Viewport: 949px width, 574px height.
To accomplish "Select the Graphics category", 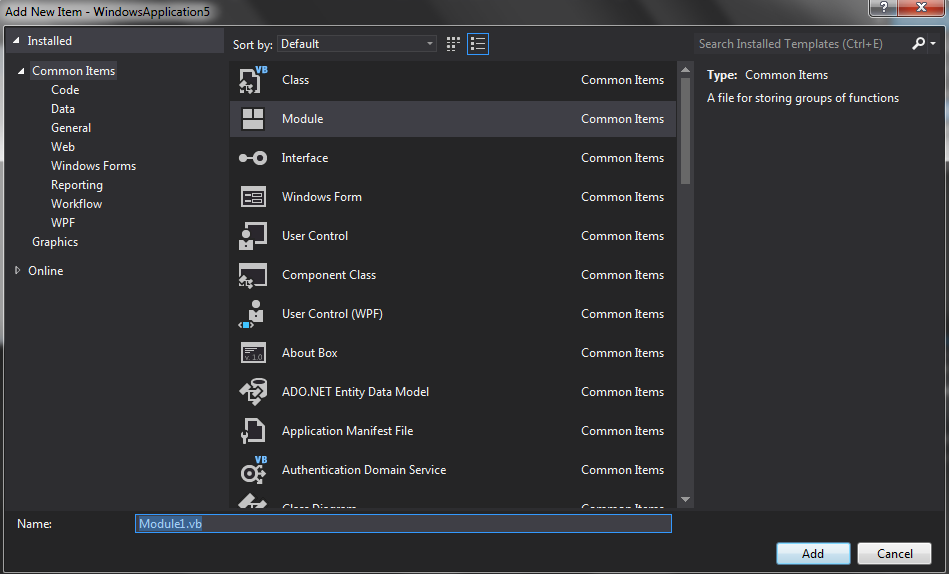I will [x=55, y=242].
